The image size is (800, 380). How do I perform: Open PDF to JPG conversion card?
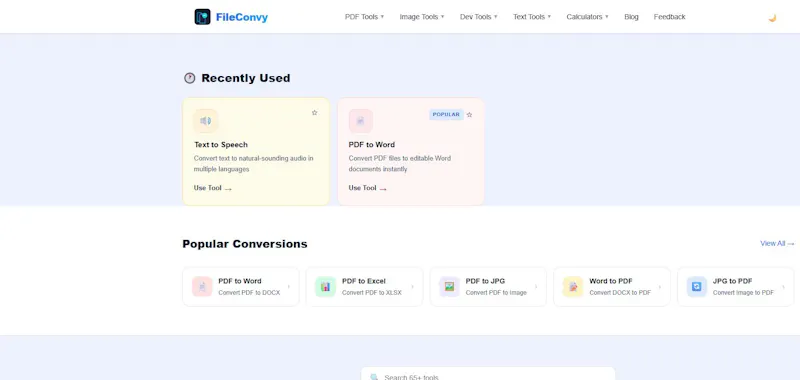[x=488, y=287]
